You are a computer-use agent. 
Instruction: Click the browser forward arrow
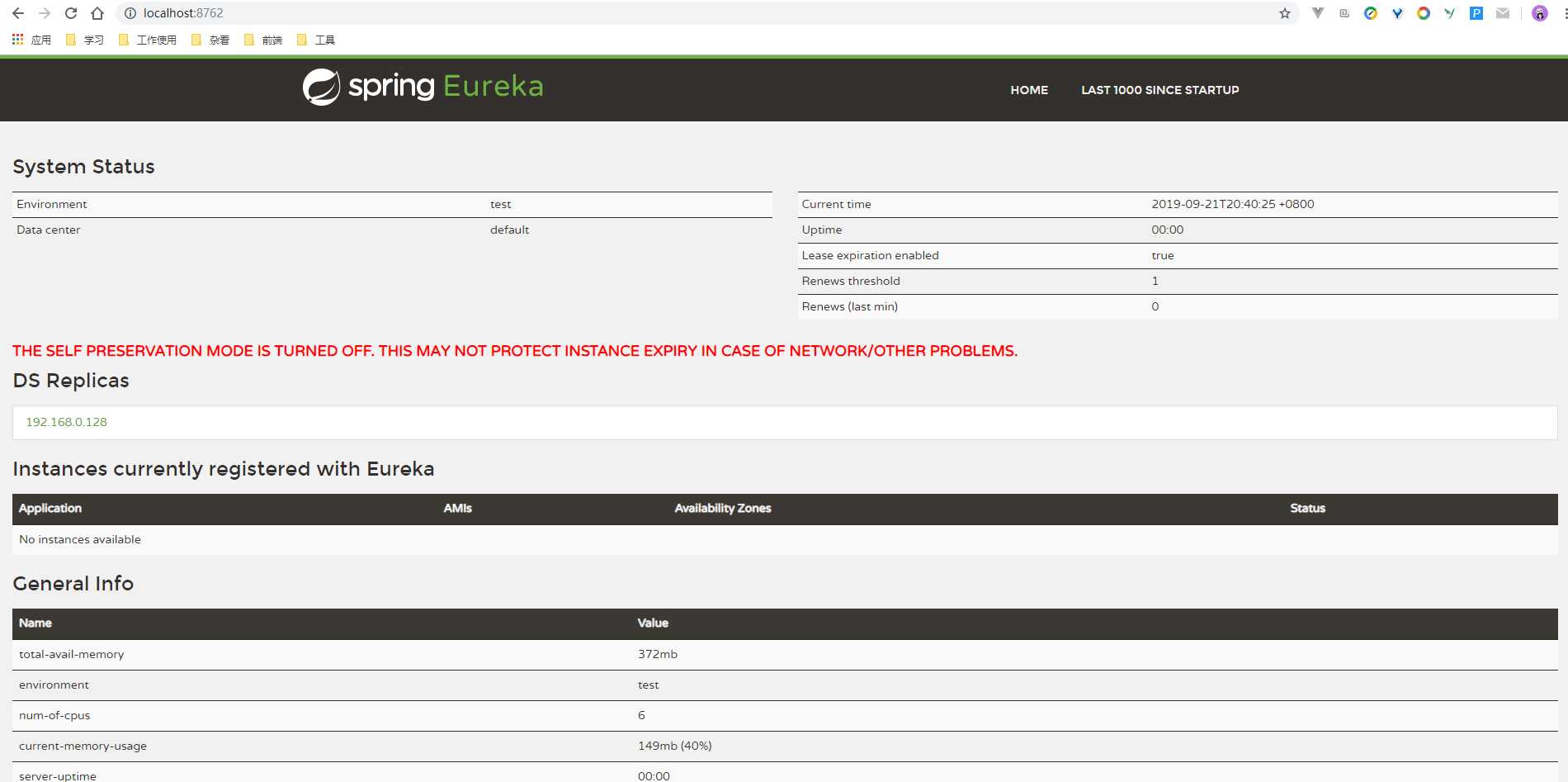(45, 13)
